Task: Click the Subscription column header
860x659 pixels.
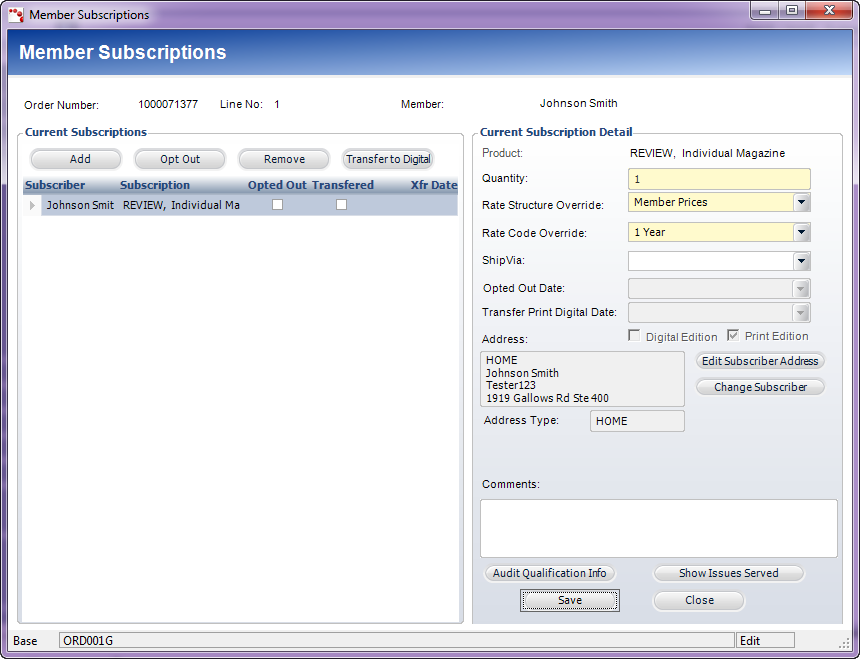Action: click(x=155, y=185)
